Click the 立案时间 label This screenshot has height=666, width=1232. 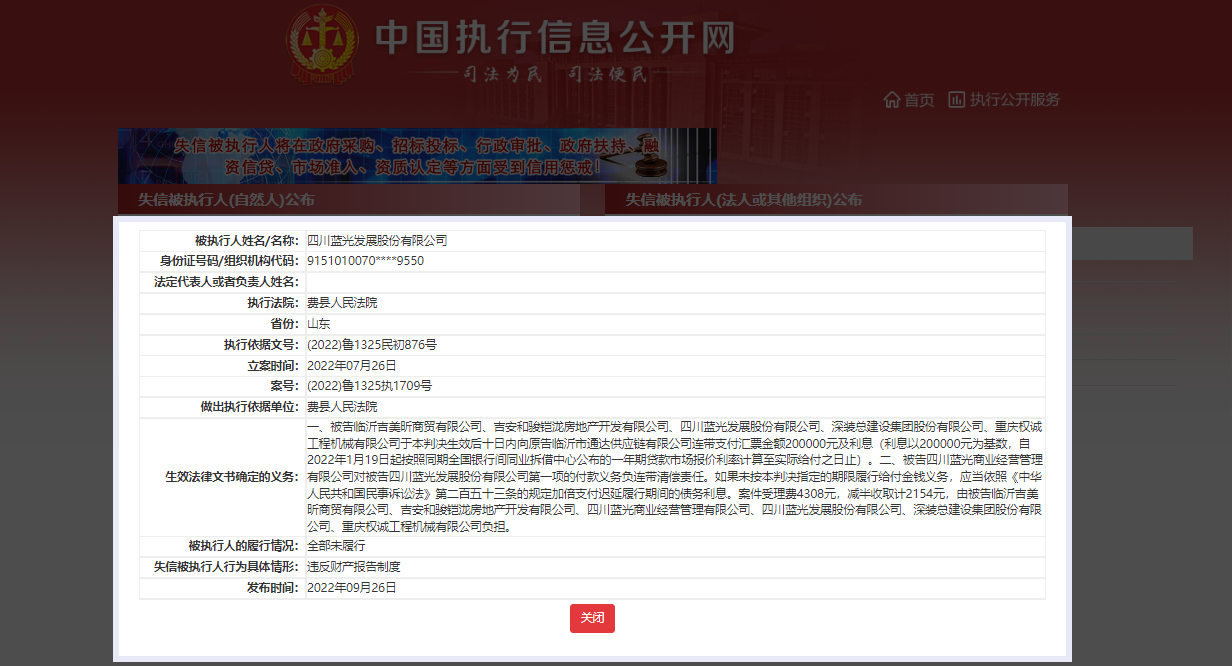[274, 366]
